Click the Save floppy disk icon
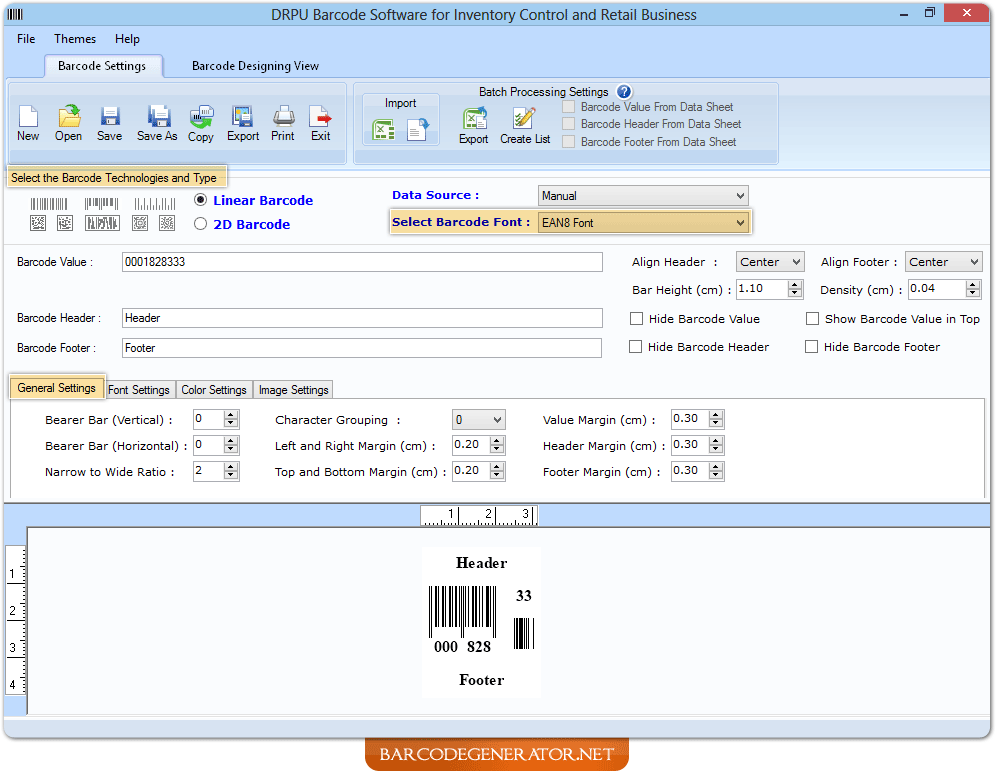 110,116
